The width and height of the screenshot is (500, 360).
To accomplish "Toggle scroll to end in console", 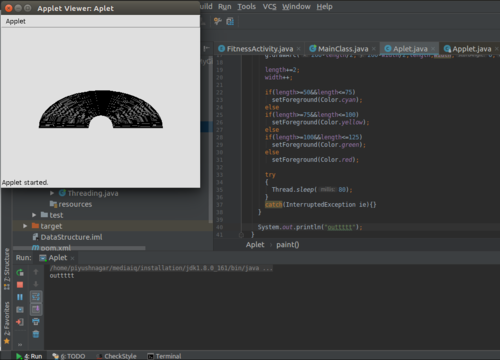I will pyautogui.click(x=36, y=309).
